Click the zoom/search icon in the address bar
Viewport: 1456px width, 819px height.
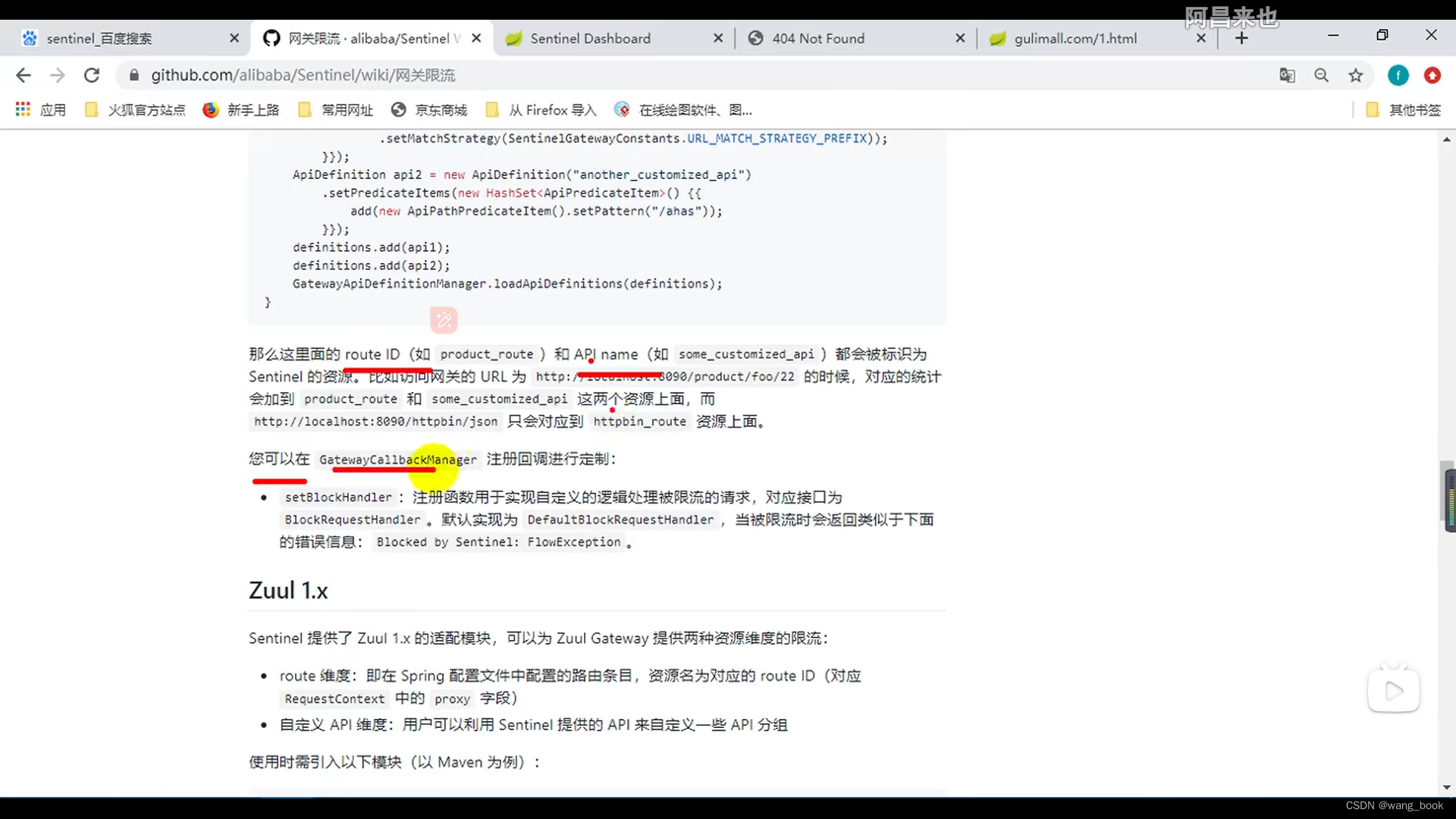tap(1322, 75)
